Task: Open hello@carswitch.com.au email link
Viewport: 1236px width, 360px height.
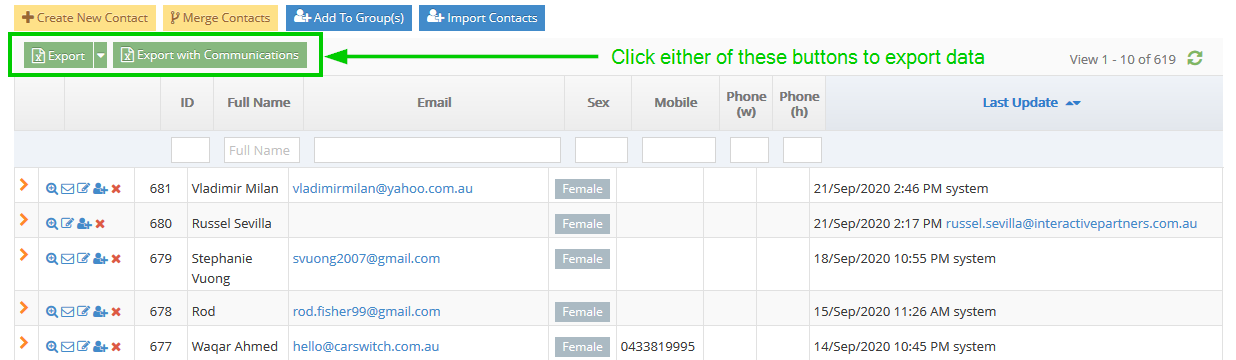Action: click(x=365, y=346)
